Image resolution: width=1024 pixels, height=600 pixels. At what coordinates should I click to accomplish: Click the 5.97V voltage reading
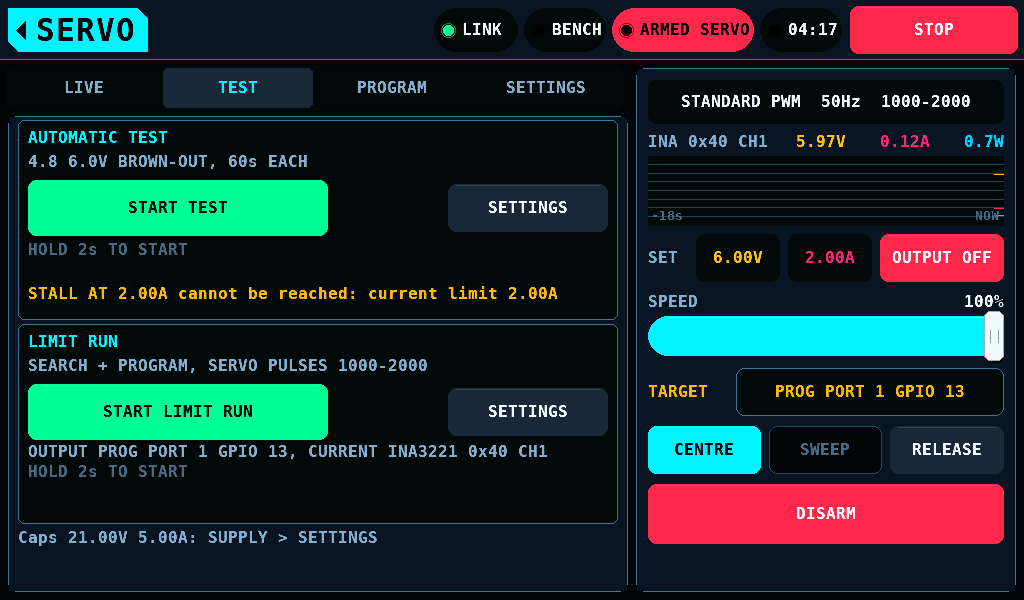point(820,142)
